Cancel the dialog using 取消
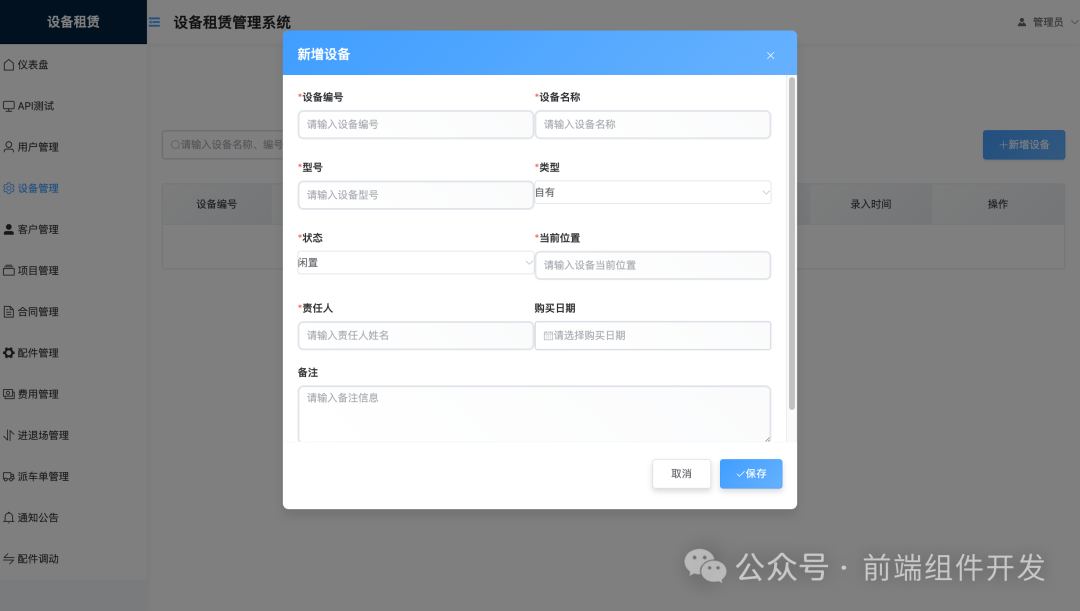 click(x=681, y=473)
